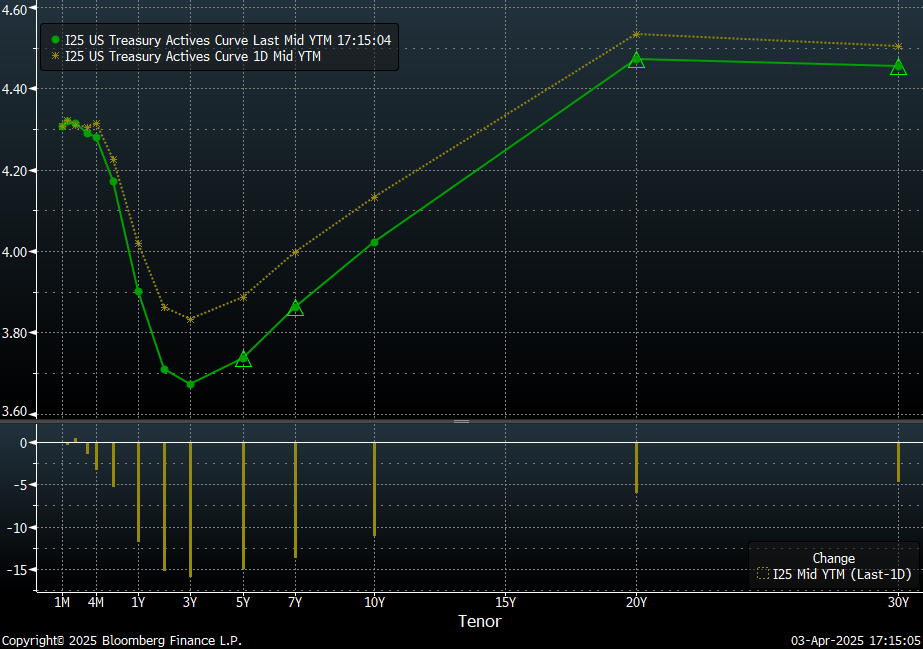Image resolution: width=923 pixels, height=649 pixels.
Task: Click the green star-less dot at 10Y
Action: click(x=374, y=242)
